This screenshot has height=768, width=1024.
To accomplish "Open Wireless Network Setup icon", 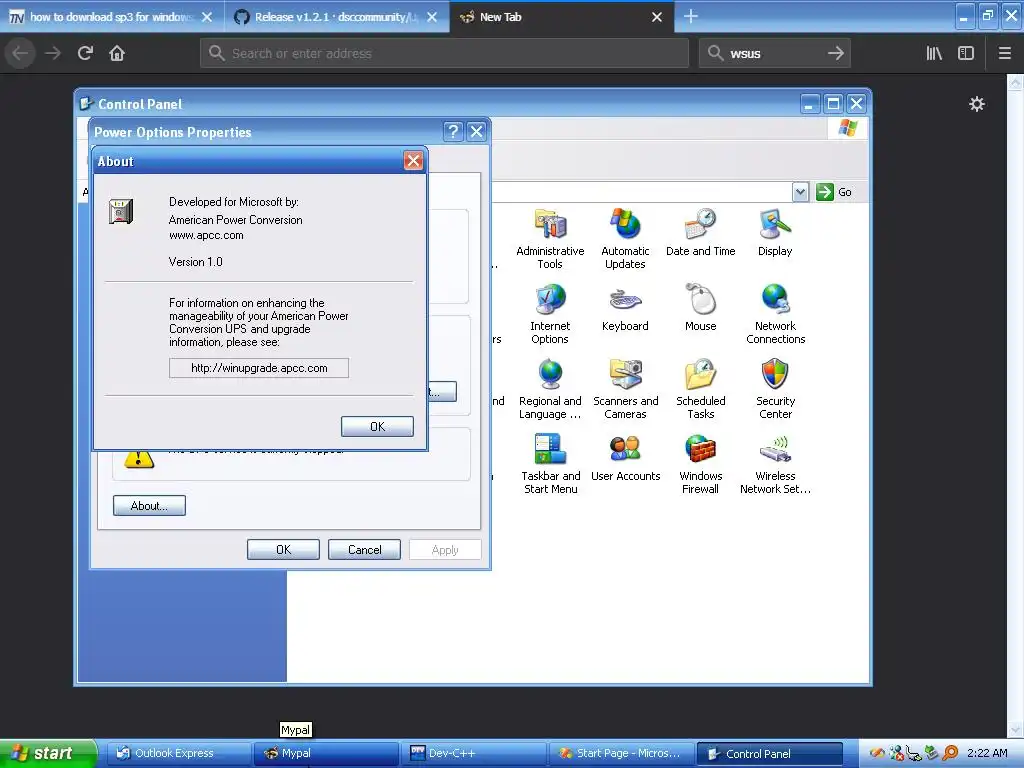I will click(x=775, y=464).
